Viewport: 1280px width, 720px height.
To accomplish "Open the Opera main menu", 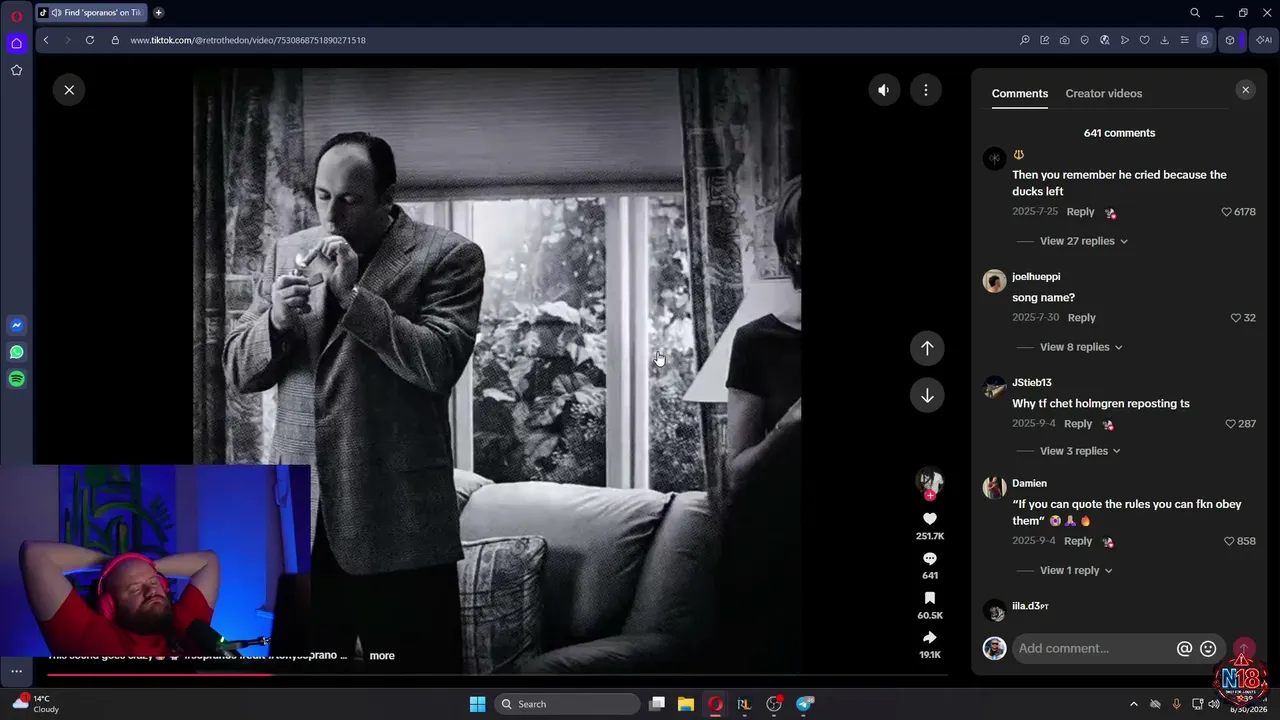I will pyautogui.click(x=16, y=16).
